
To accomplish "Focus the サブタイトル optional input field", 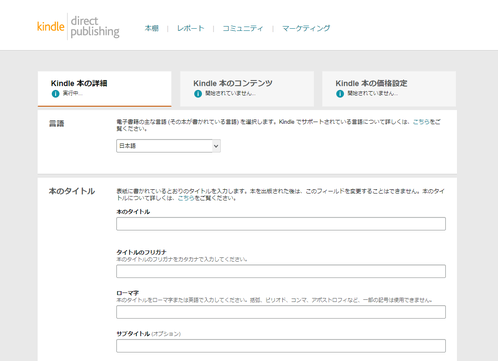I will tap(281, 346).
